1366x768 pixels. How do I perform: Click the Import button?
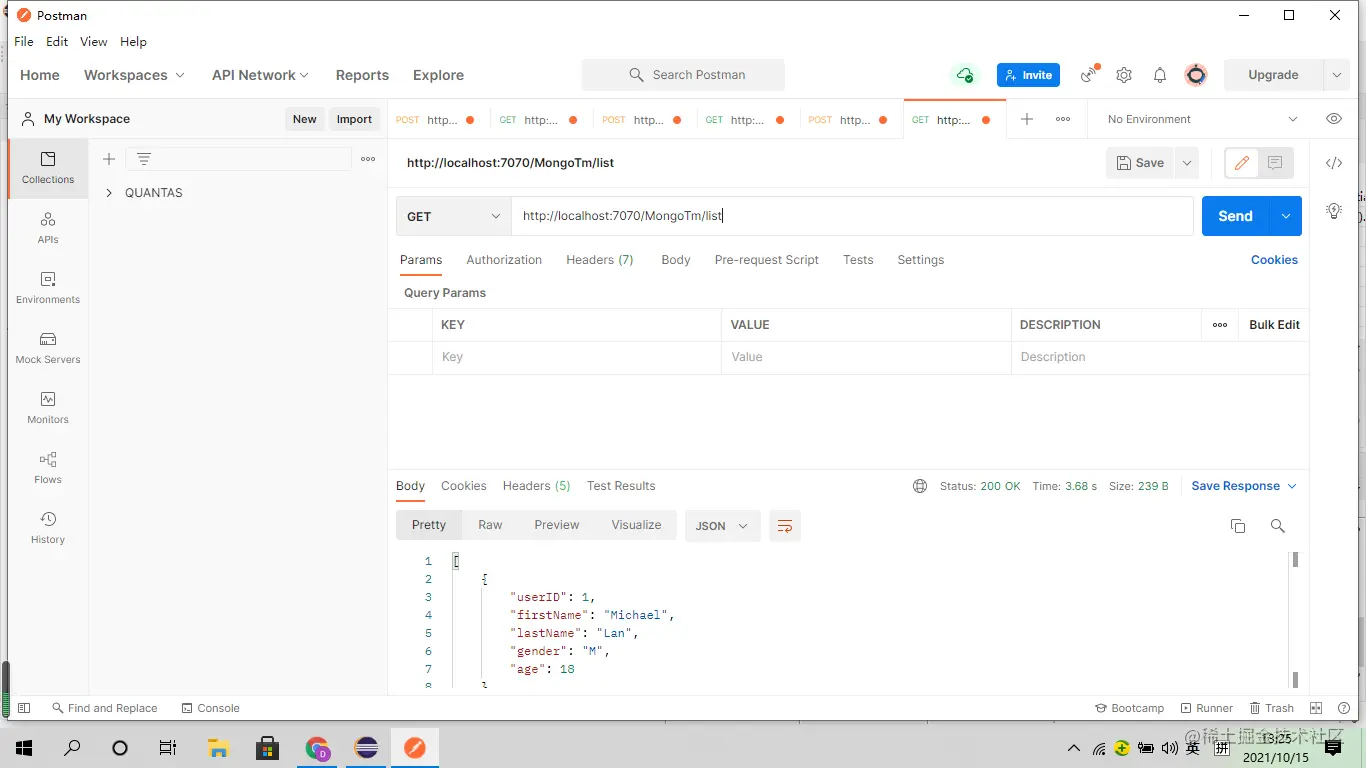pyautogui.click(x=354, y=119)
